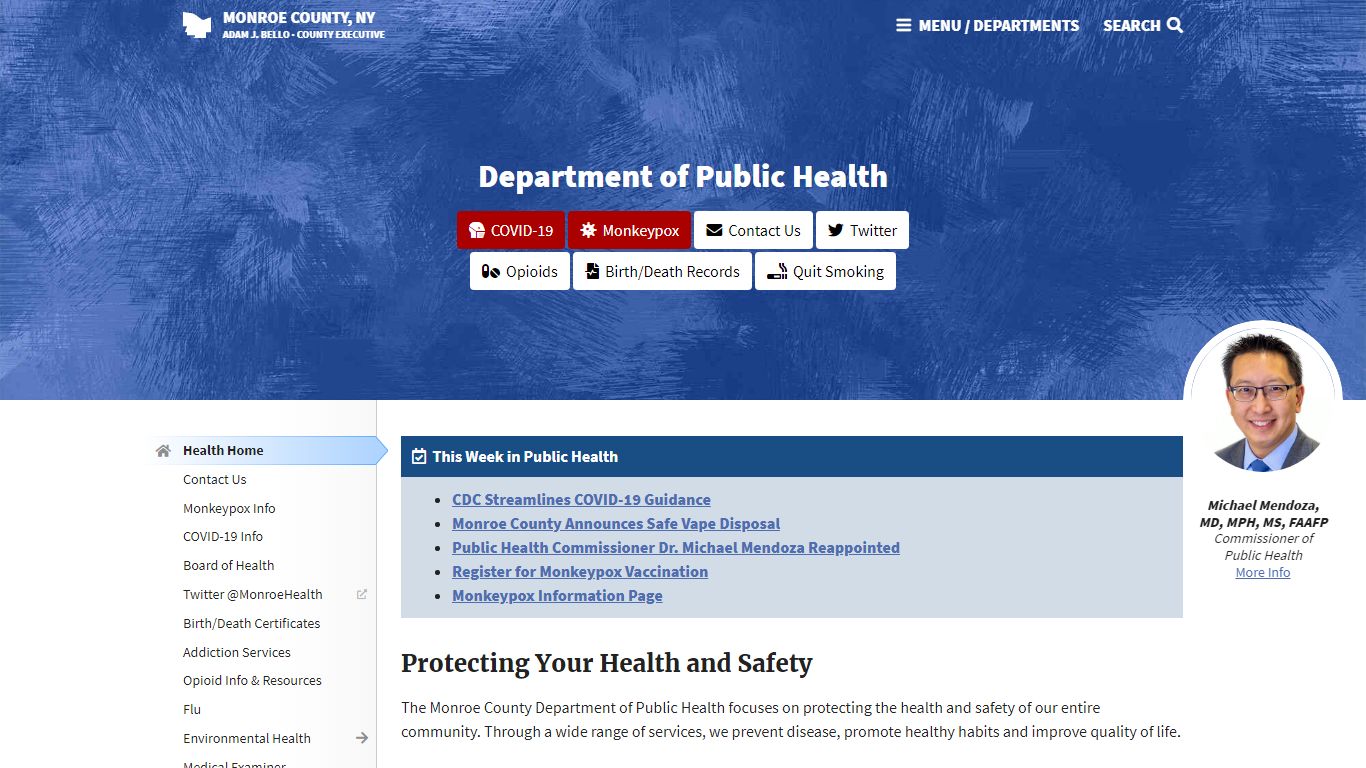Click the search magnifier icon
Image resolution: width=1366 pixels, height=768 pixels.
(x=1175, y=25)
